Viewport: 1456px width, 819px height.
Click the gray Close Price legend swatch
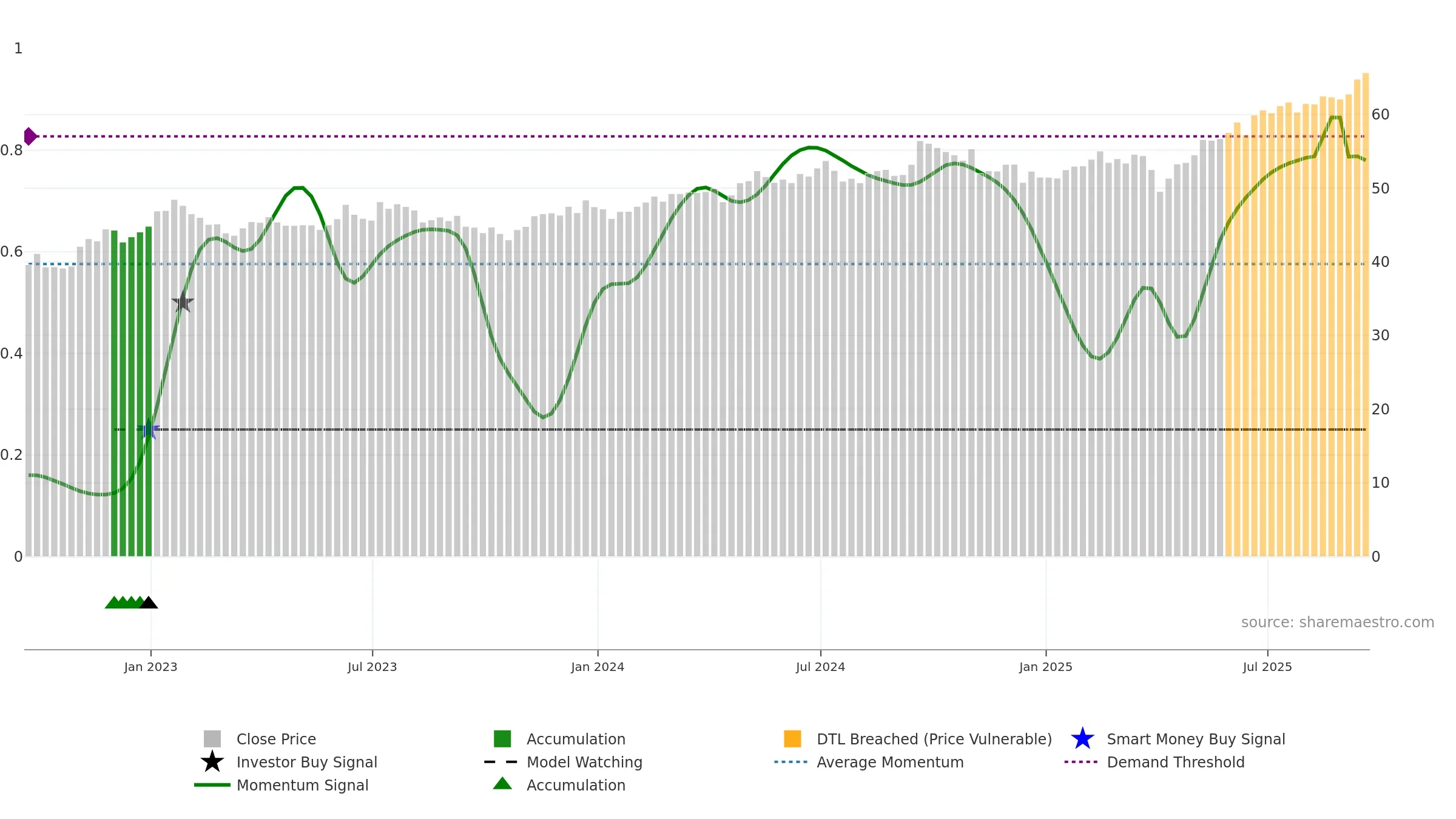point(212,739)
